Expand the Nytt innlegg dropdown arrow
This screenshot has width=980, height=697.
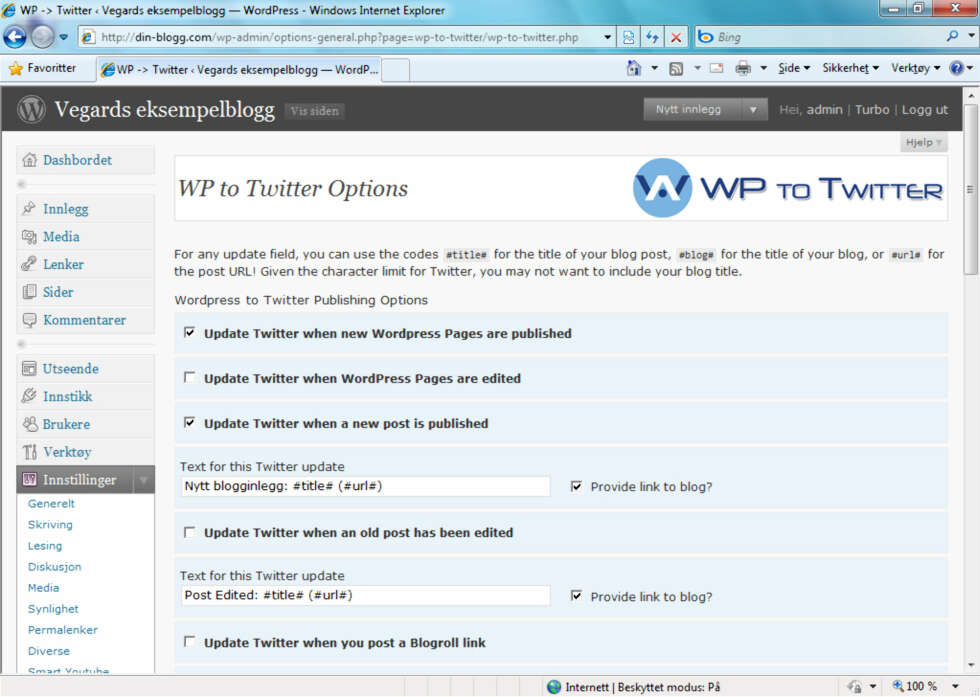(x=753, y=109)
